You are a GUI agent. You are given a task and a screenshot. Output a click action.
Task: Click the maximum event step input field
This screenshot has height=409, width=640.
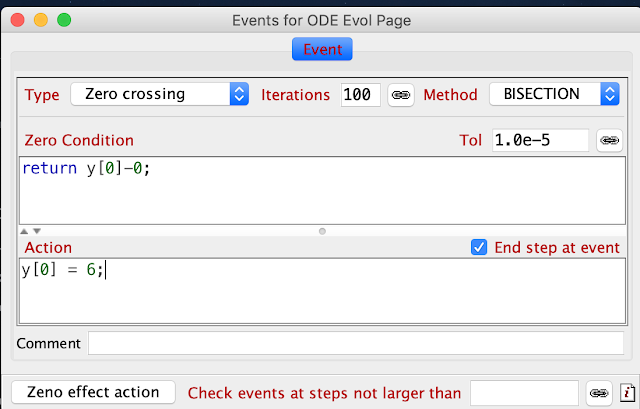point(524,393)
